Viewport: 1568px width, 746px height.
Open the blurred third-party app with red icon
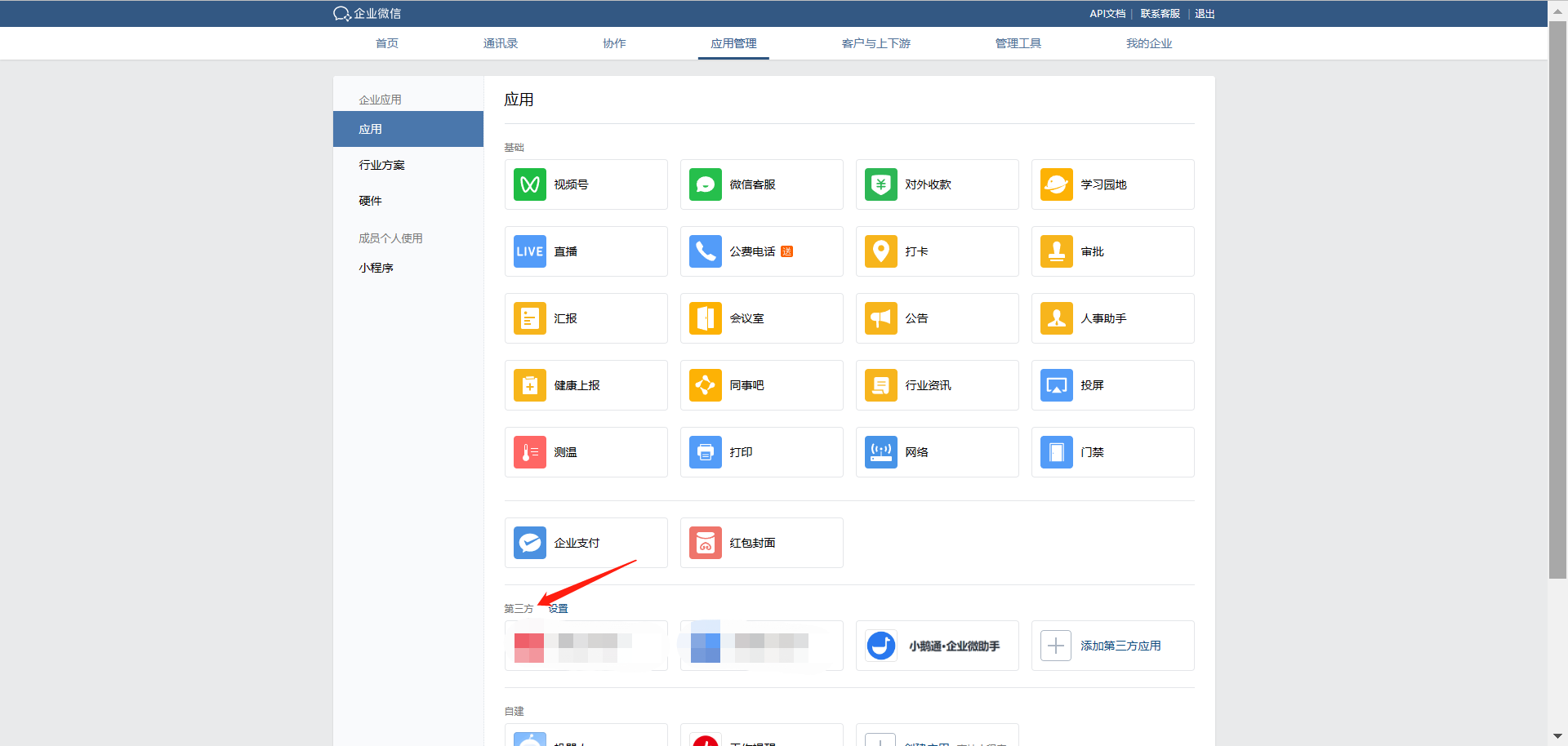[x=586, y=646]
